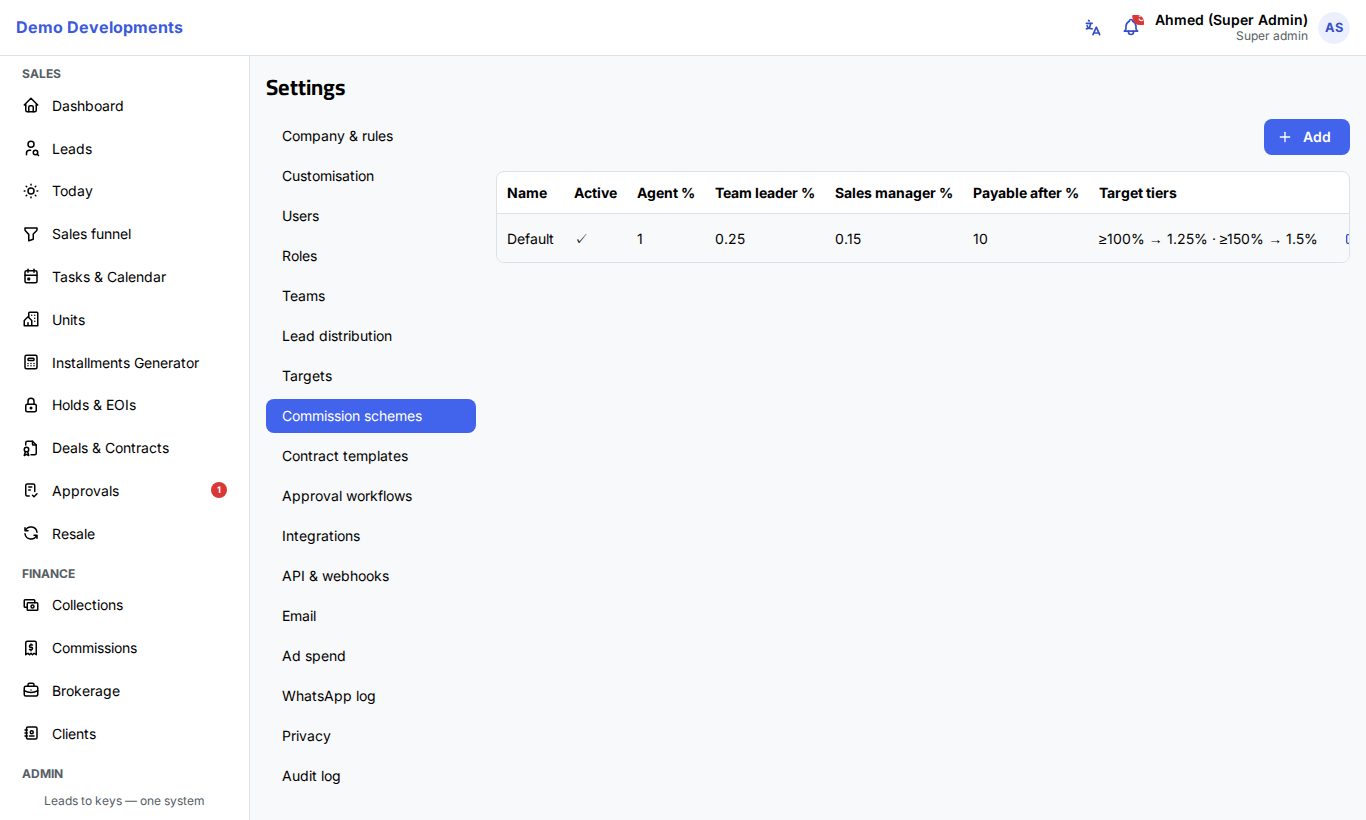Open Audit log settings section
Image resolution: width=1366 pixels, height=820 pixels.
point(371,776)
